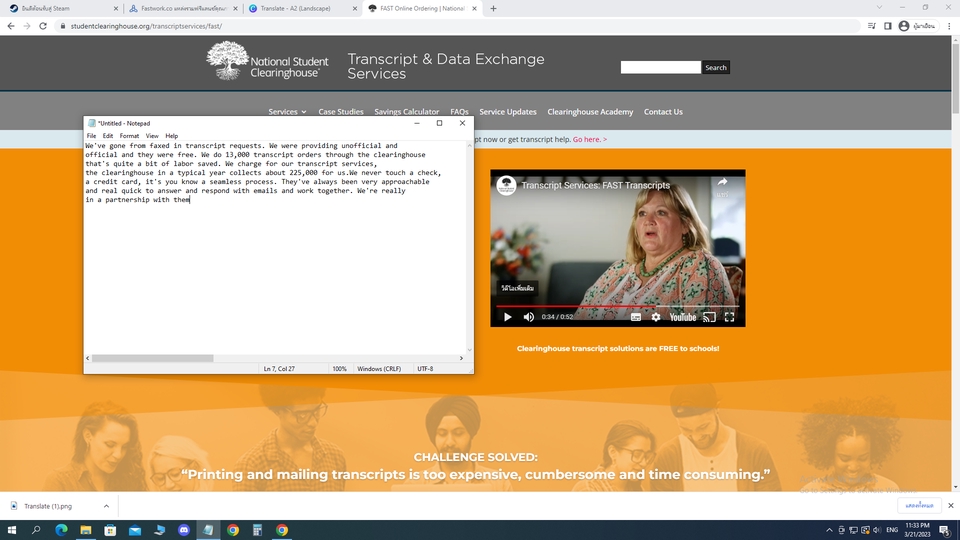Expand options for Translate (1).png download
The height and width of the screenshot is (540, 960).
(106, 506)
